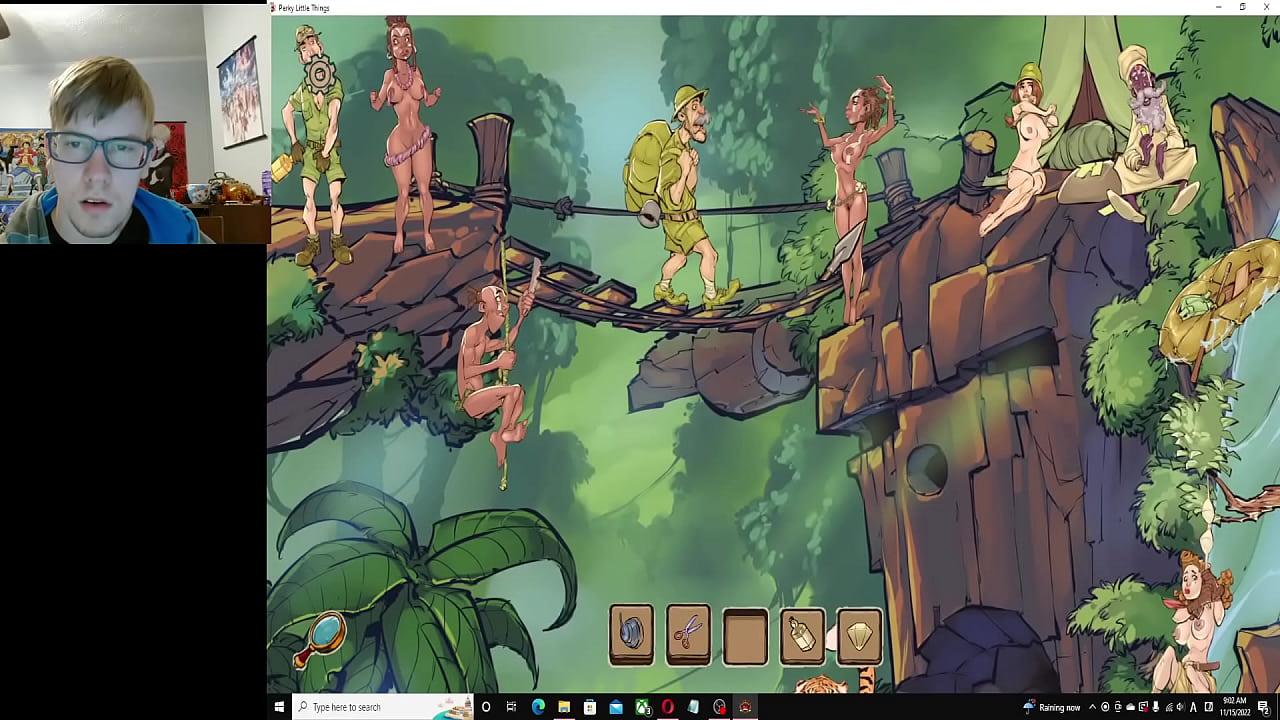The image size is (1280, 720).
Task: Click the empty inventory slot
Action: pyautogui.click(x=745, y=636)
